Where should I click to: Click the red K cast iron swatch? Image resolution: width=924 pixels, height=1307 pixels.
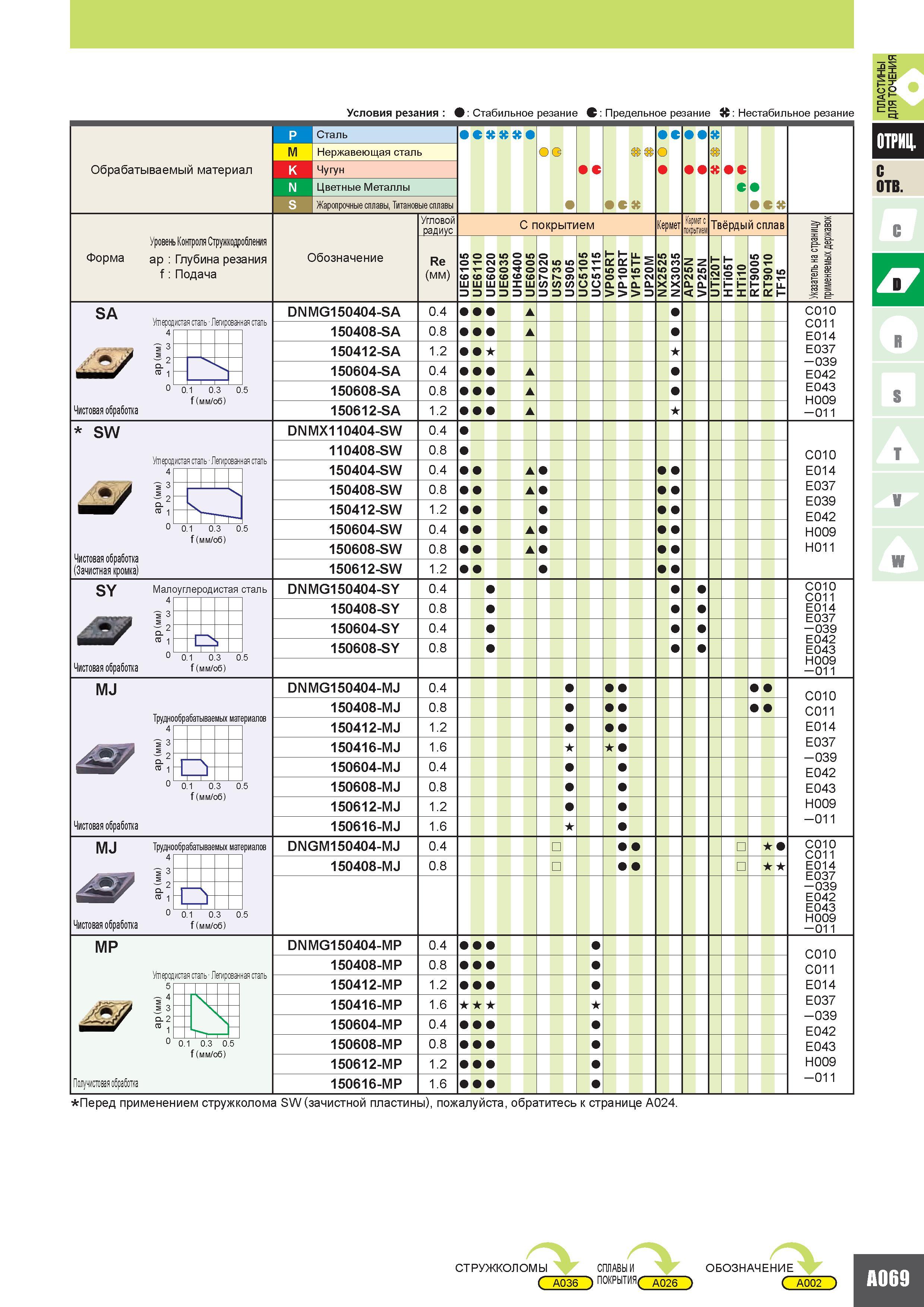click(x=292, y=170)
